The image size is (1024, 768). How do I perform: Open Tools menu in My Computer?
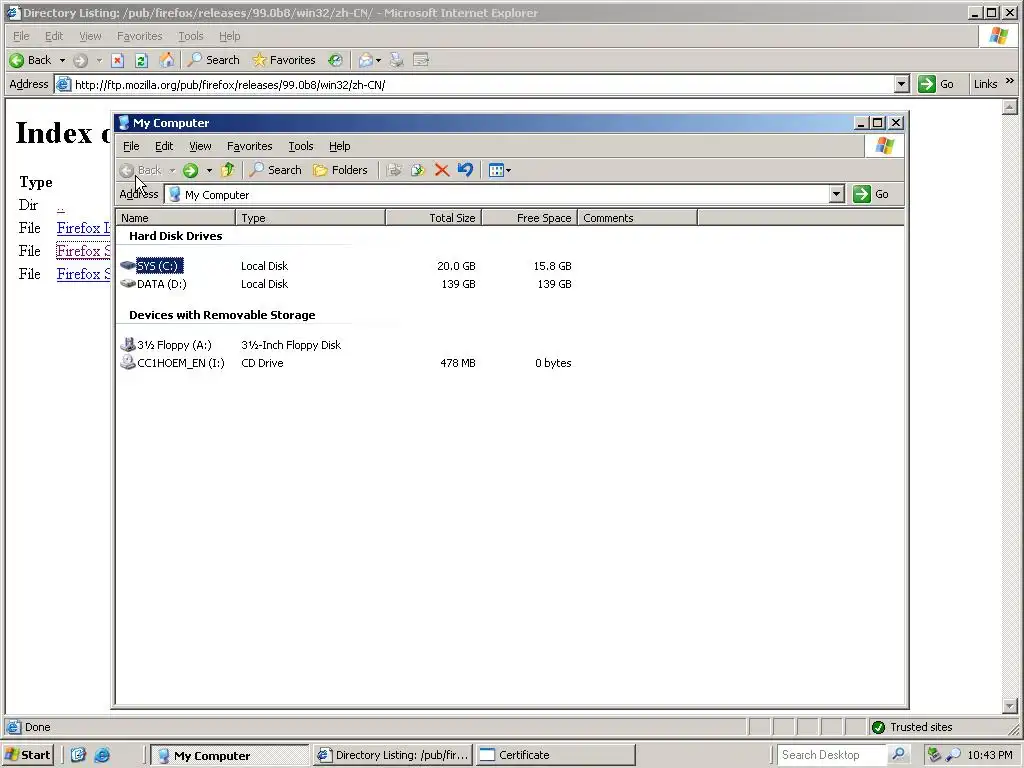[301, 146]
